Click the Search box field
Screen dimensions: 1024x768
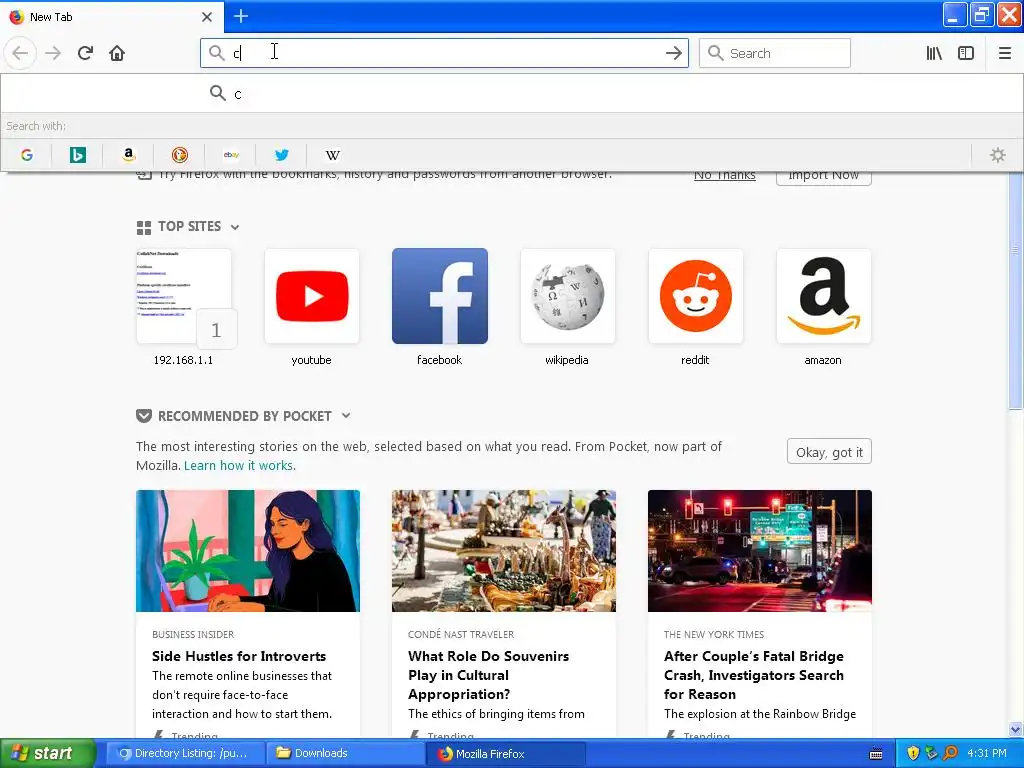point(775,53)
